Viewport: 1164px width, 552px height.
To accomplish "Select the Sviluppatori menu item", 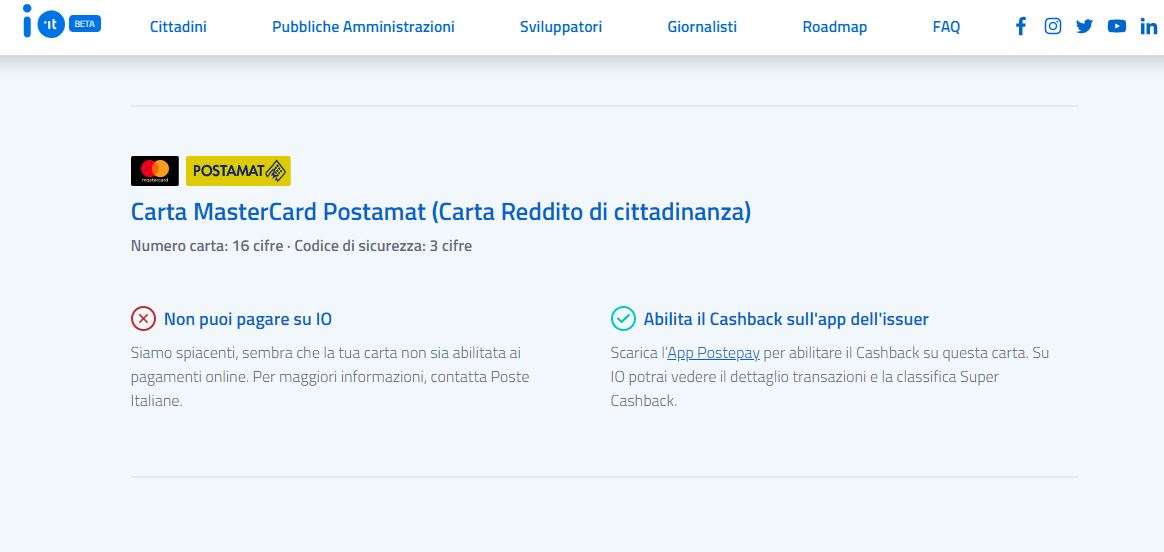I will tap(561, 27).
